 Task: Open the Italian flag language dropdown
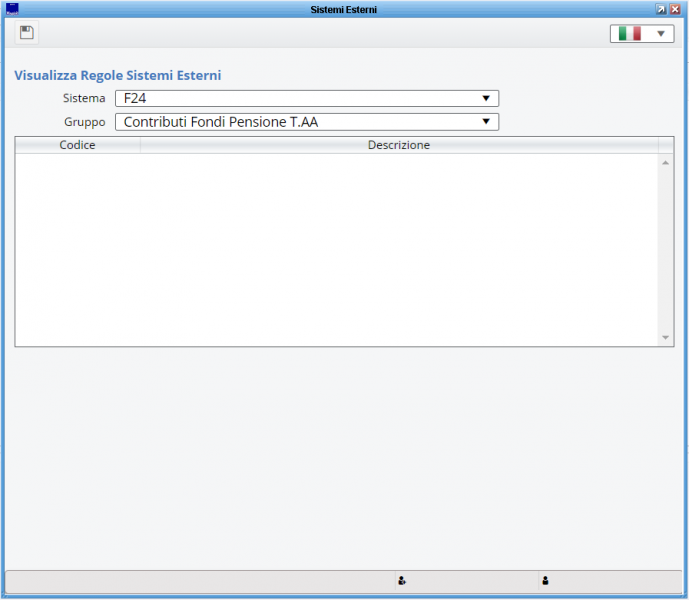[x=642, y=34]
